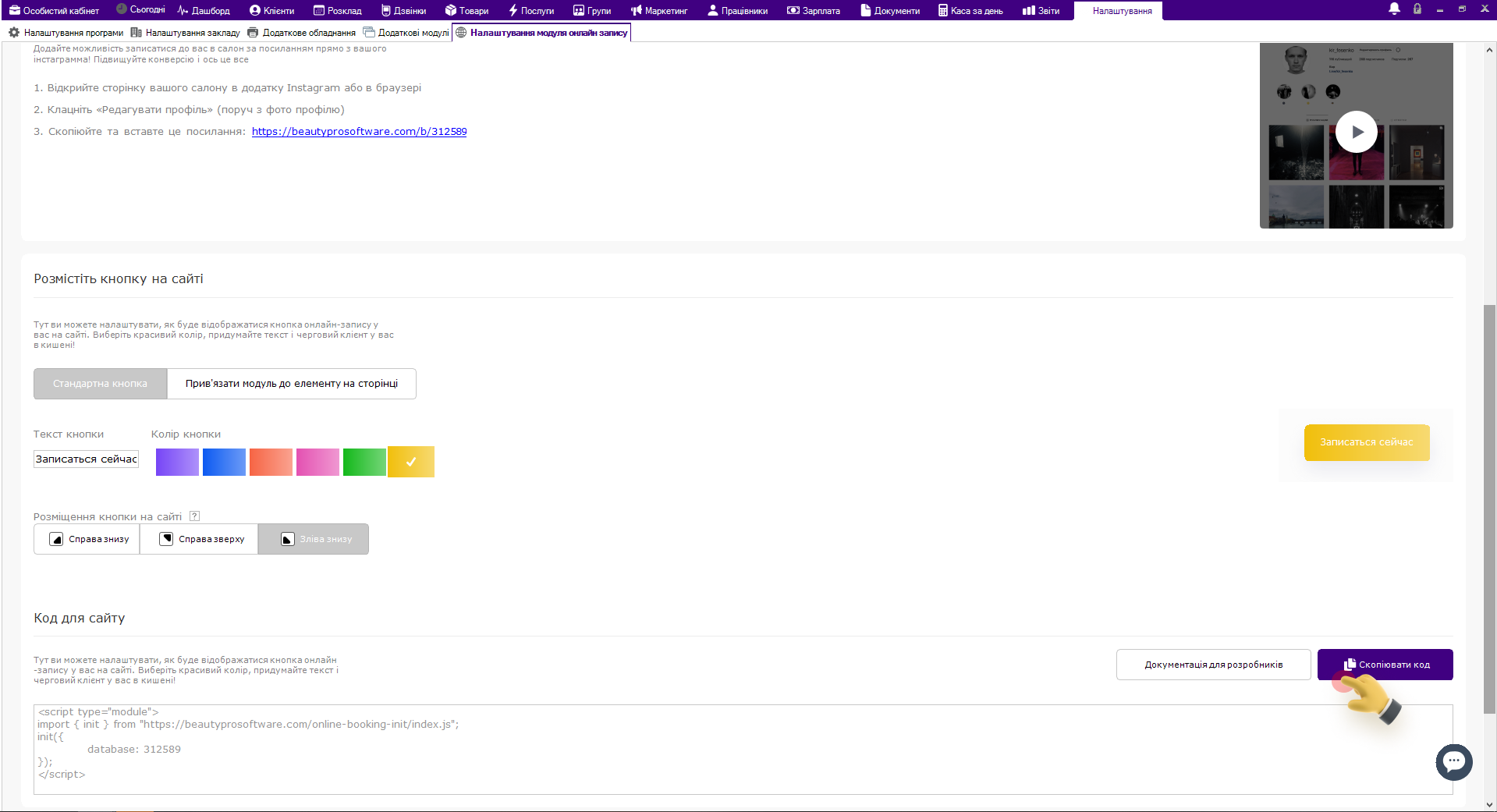Click the scrollbar down arrow

[x=1490, y=804]
